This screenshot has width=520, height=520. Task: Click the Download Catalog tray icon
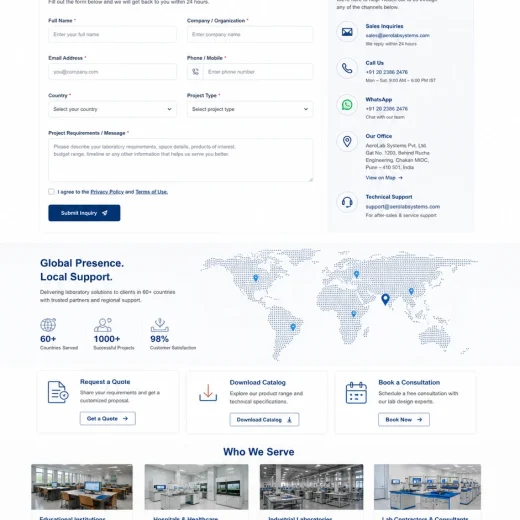(x=208, y=393)
